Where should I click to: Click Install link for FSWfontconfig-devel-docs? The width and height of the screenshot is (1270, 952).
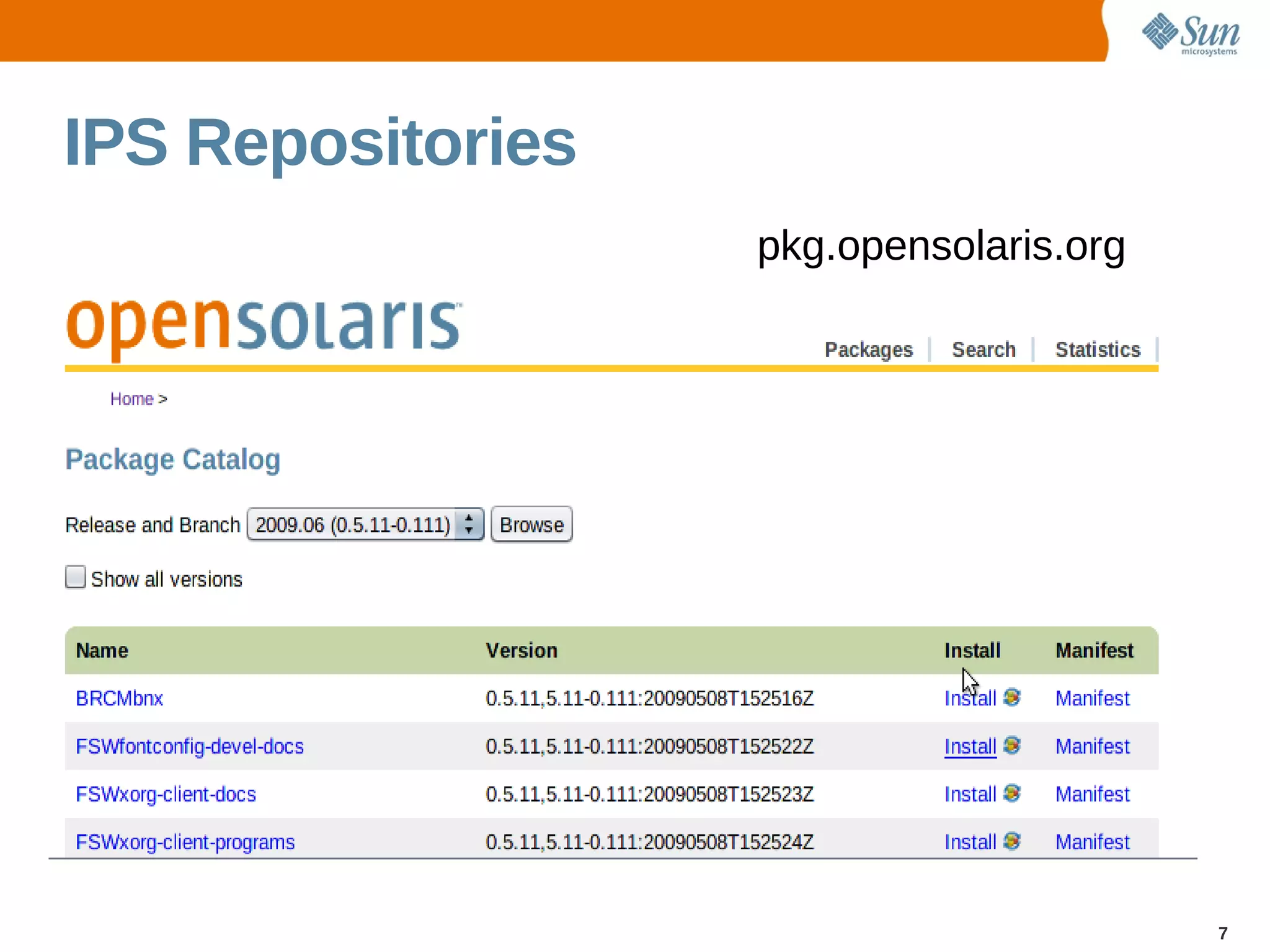pos(970,746)
